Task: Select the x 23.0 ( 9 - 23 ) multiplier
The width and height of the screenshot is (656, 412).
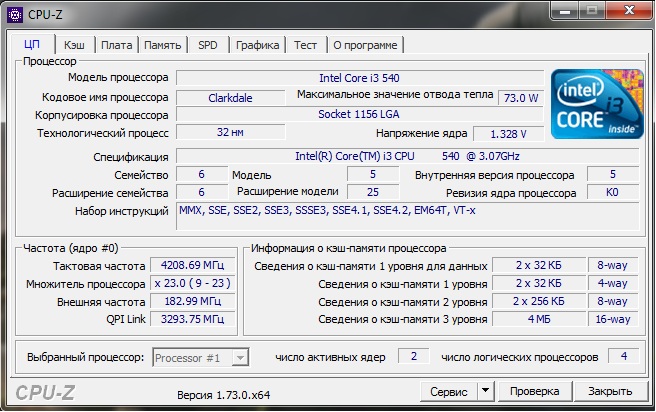Action: pyautogui.click(x=192, y=283)
